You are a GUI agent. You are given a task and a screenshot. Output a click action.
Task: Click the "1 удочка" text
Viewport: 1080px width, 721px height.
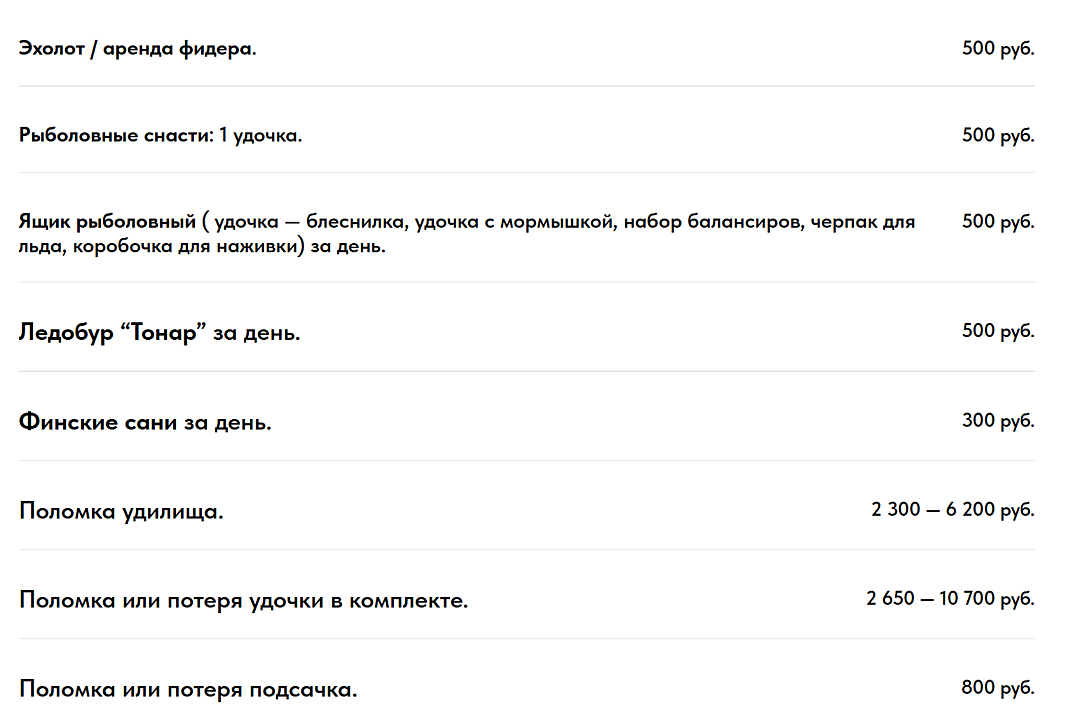coord(265,135)
